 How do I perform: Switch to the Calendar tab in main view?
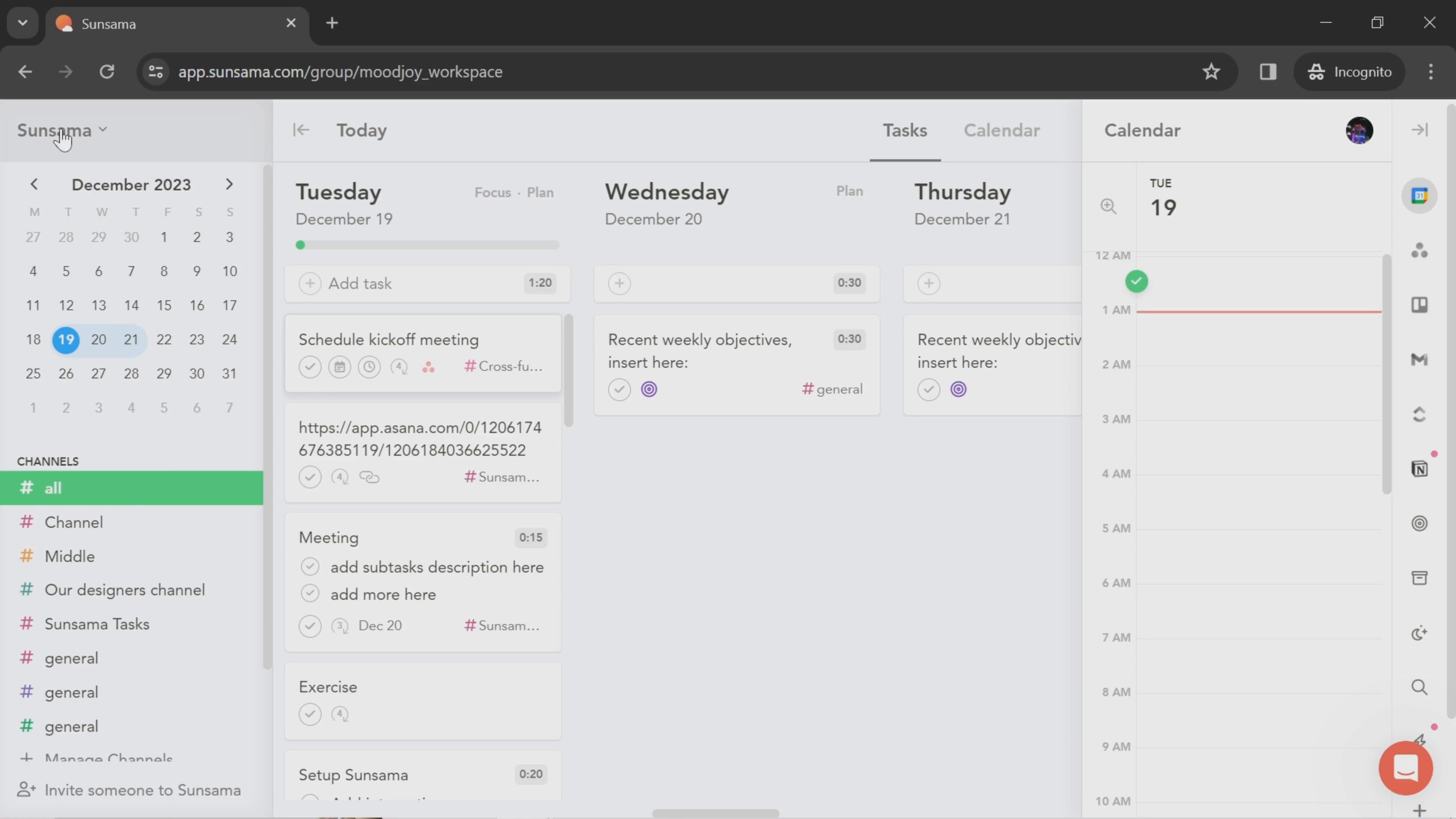tap(1001, 130)
